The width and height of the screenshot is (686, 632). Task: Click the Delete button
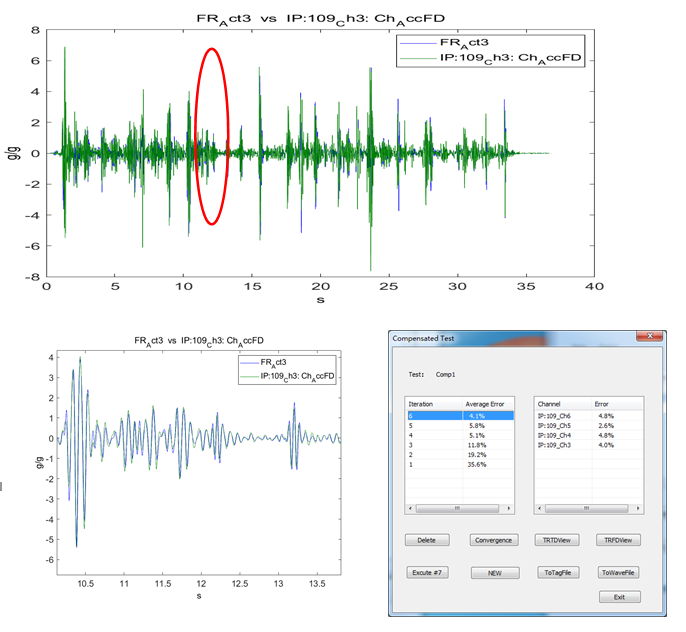coord(426,540)
